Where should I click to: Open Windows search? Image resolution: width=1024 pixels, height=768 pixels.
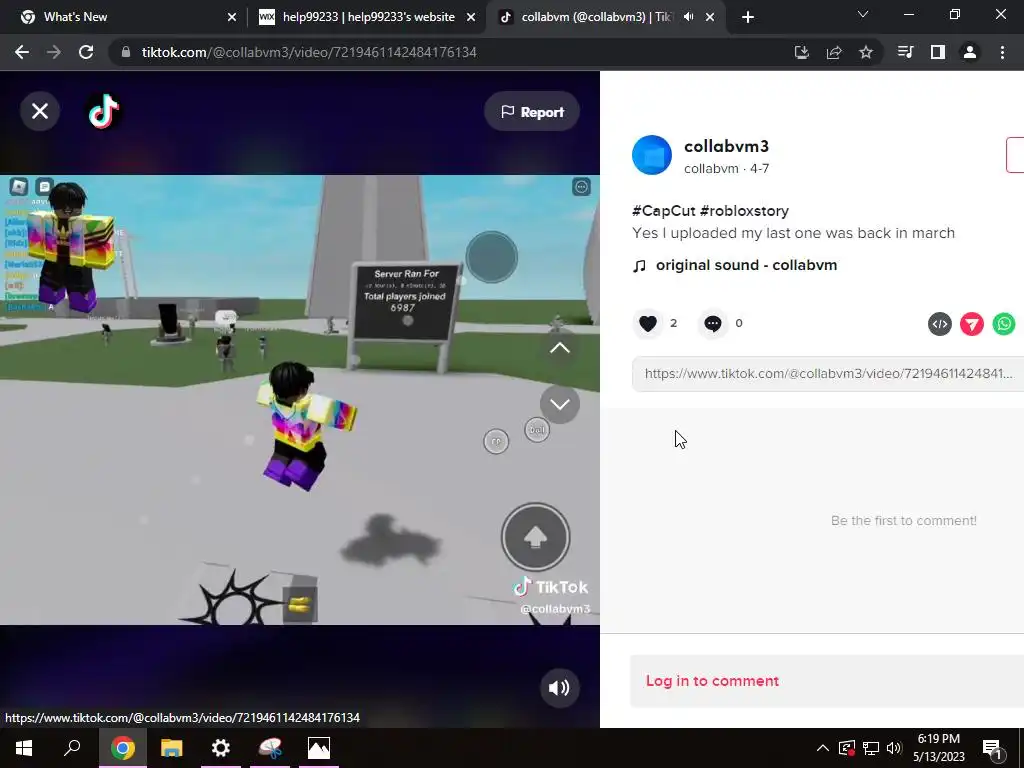(72, 748)
